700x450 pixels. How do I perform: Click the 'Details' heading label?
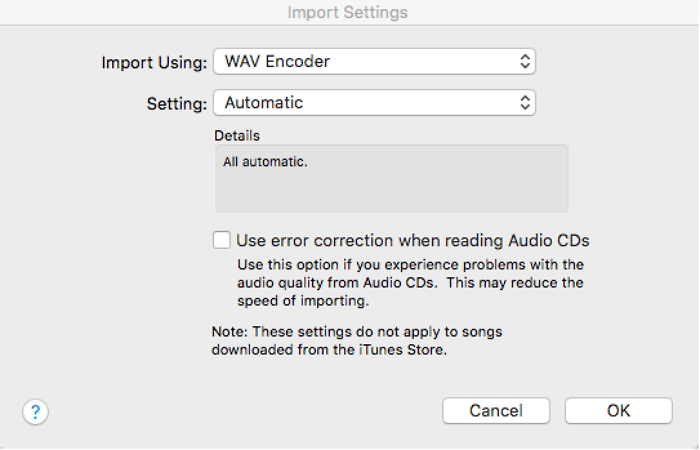click(x=236, y=134)
